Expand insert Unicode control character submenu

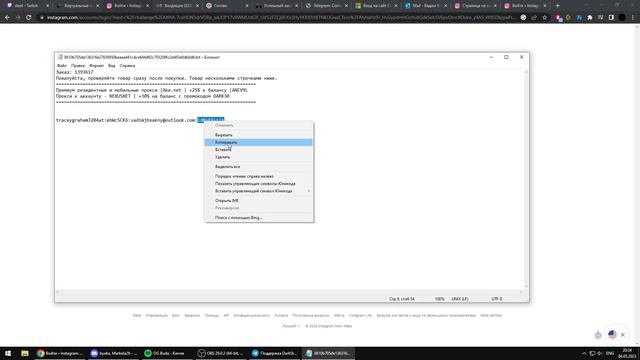pyautogui.click(x=258, y=191)
